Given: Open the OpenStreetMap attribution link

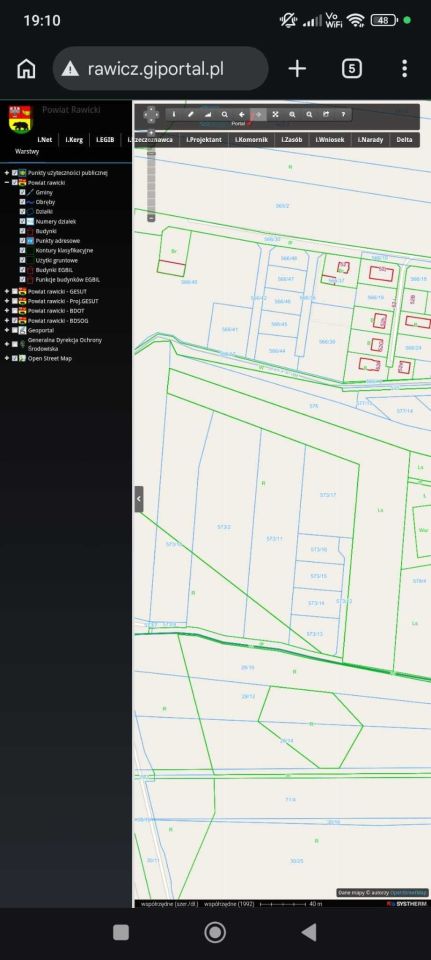Looking at the screenshot, I should click(x=408, y=893).
